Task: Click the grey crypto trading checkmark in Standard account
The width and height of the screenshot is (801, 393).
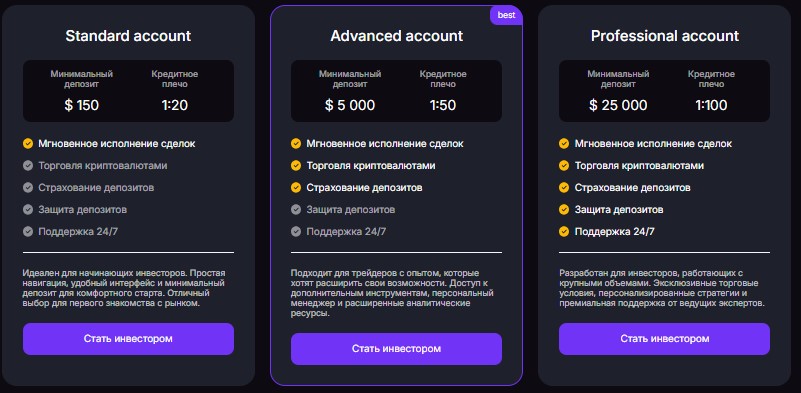Action: (x=28, y=166)
